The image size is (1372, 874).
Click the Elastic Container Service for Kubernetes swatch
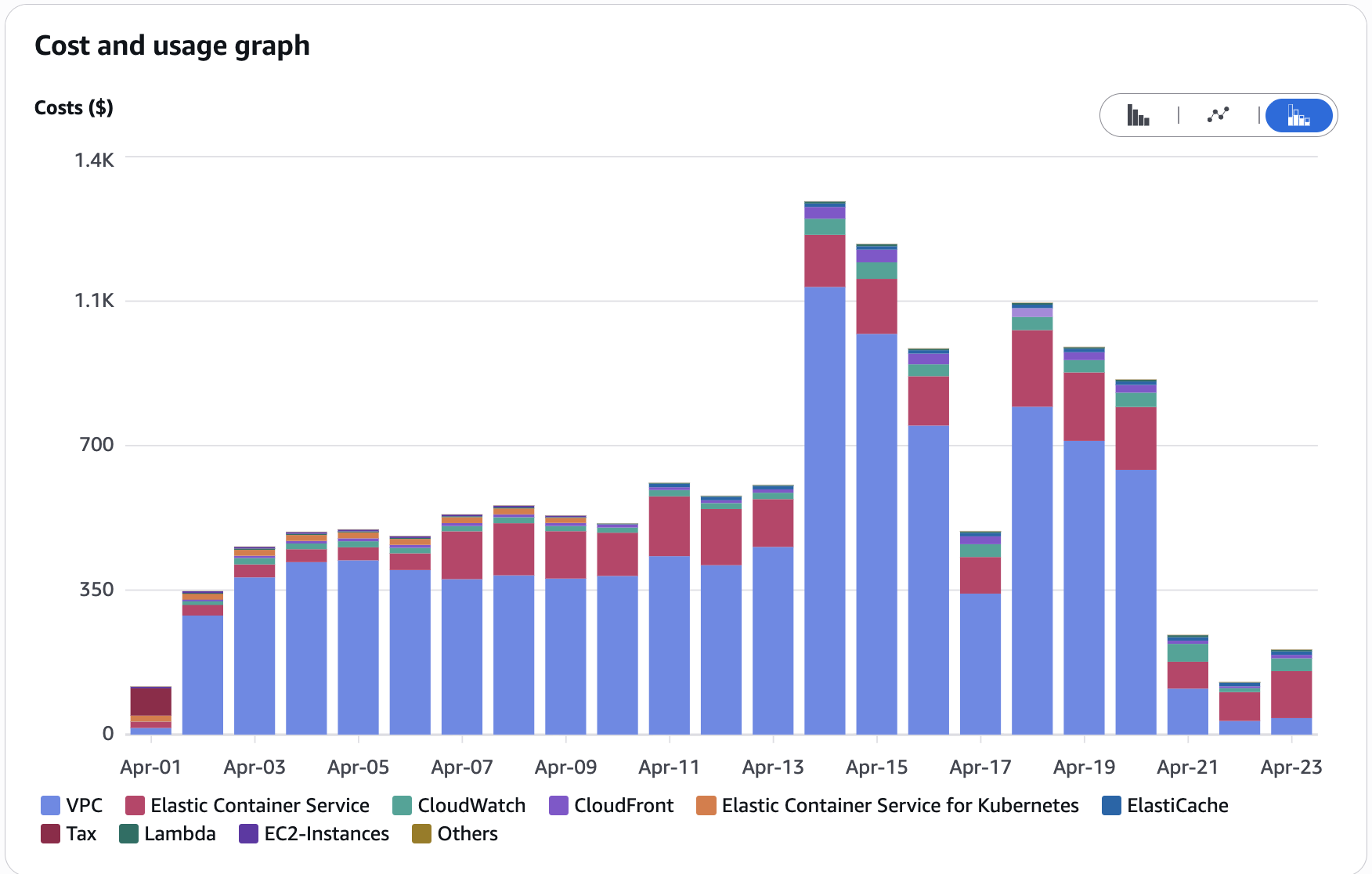pyautogui.click(x=706, y=805)
